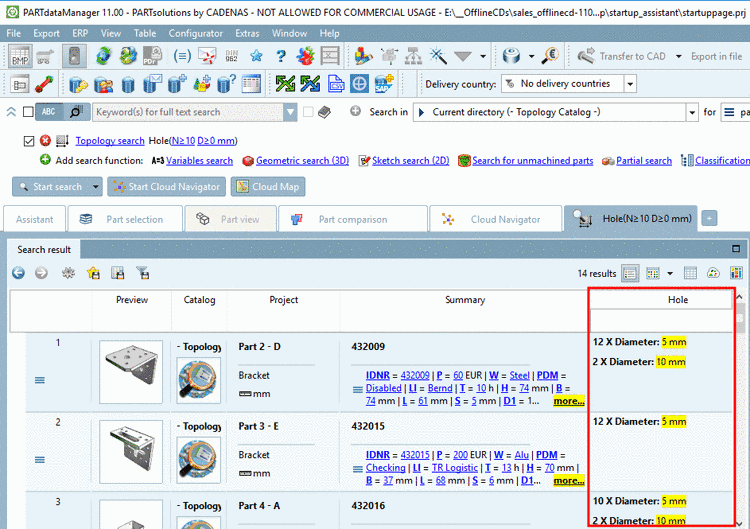Expand the Start search dropdown arrow
This screenshot has width=750, height=529.
(96, 187)
